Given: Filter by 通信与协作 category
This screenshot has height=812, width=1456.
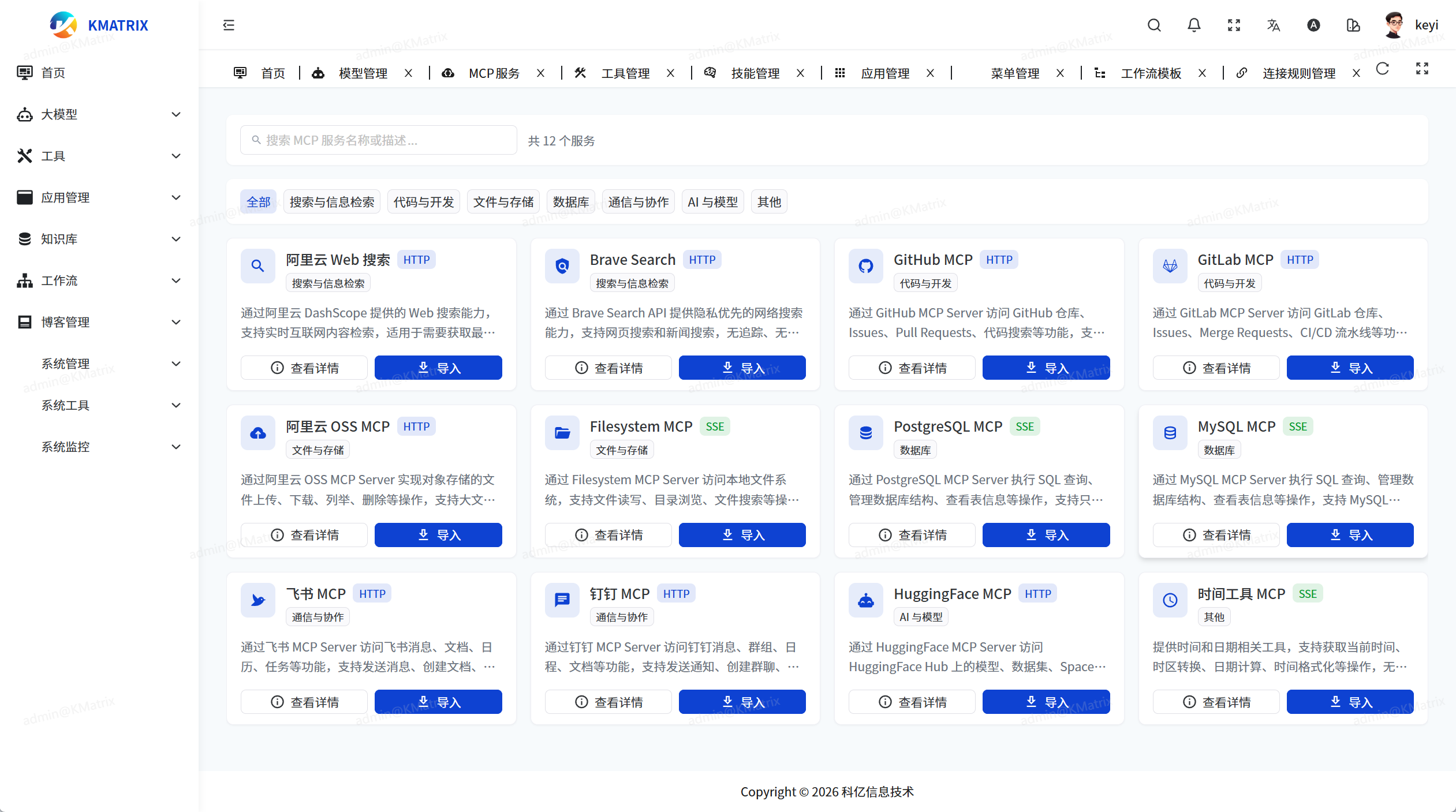Looking at the screenshot, I should click(x=639, y=202).
